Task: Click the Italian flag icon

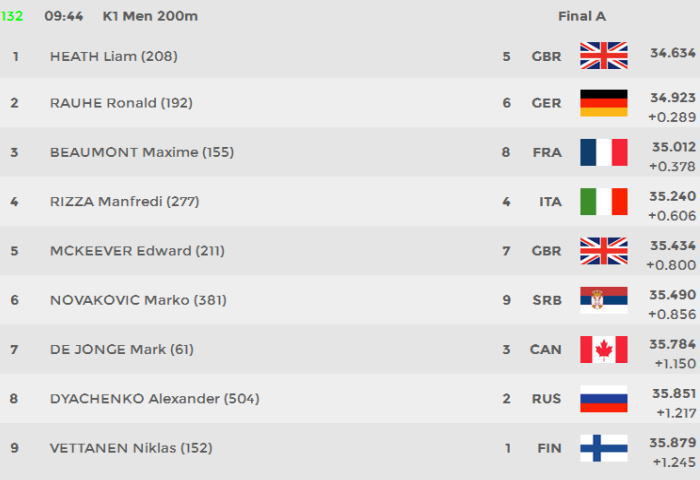Action: [604, 201]
